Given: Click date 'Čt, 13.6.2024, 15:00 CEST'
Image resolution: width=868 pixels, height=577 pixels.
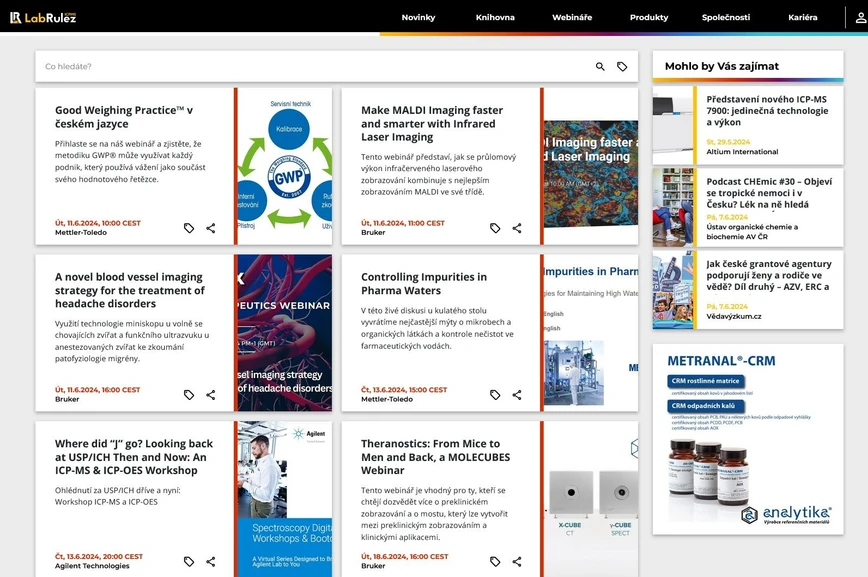Looking at the screenshot, I should (404, 390).
